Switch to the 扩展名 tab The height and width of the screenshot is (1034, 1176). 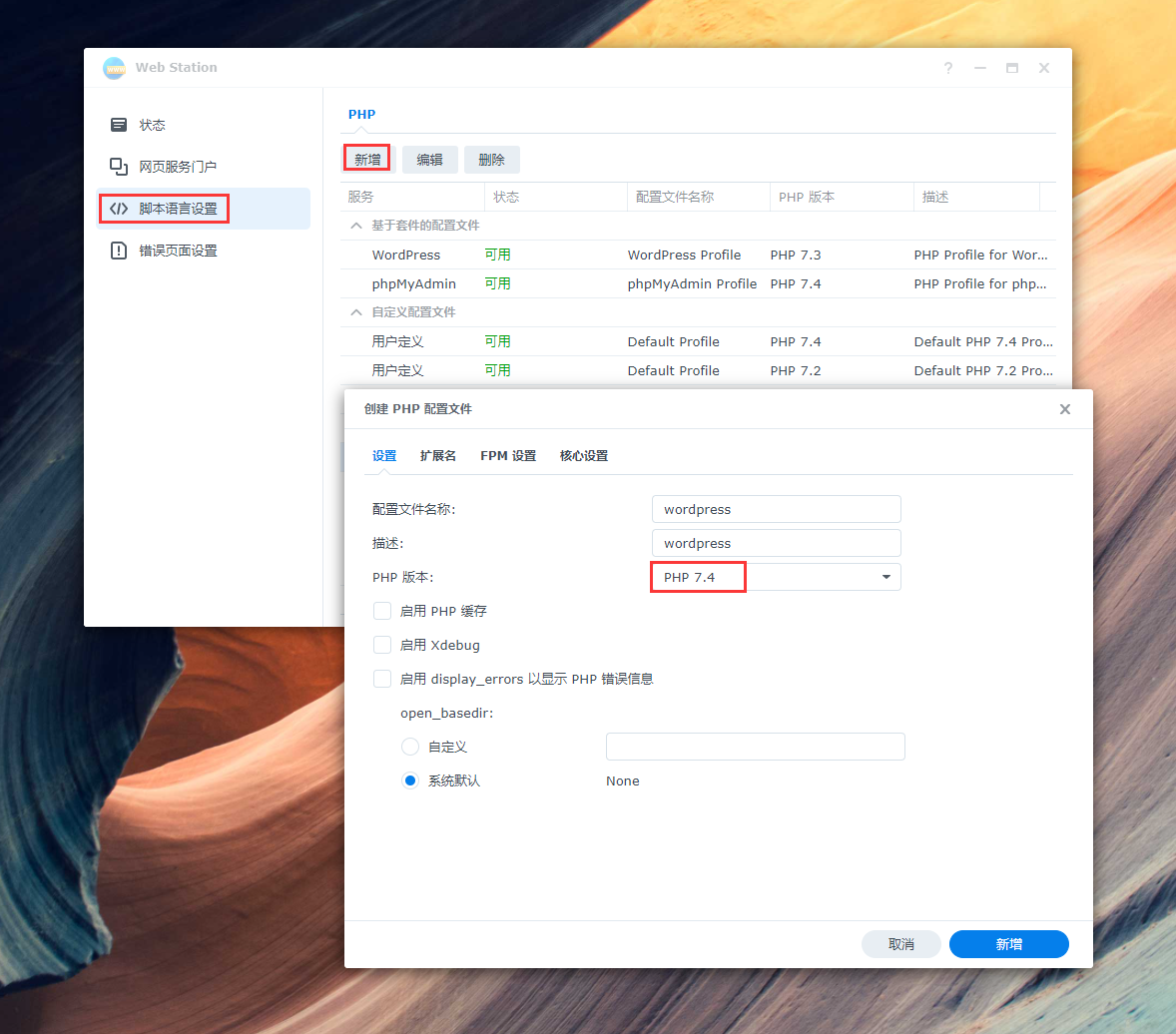point(438,456)
